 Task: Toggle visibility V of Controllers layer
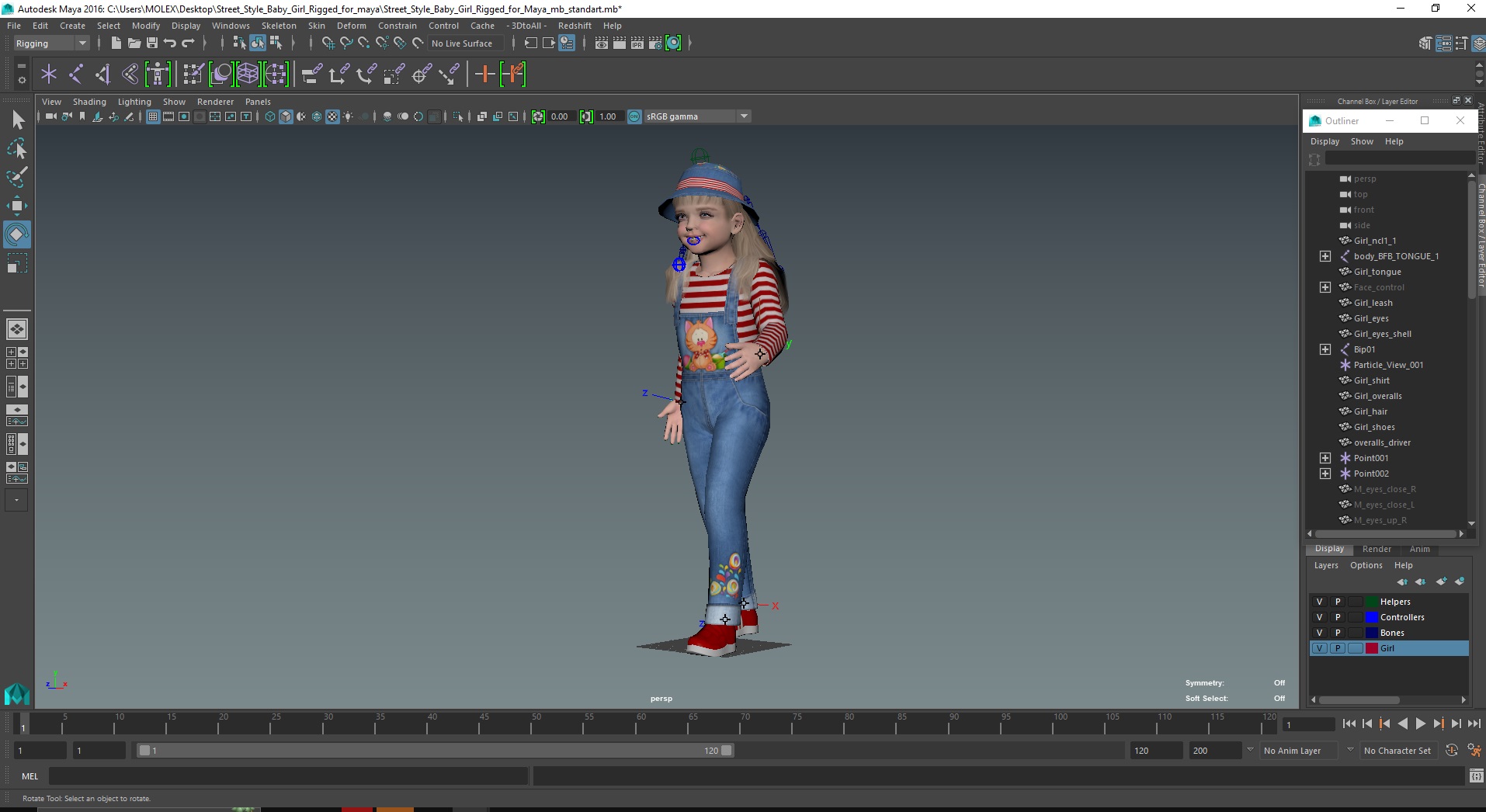(1319, 617)
